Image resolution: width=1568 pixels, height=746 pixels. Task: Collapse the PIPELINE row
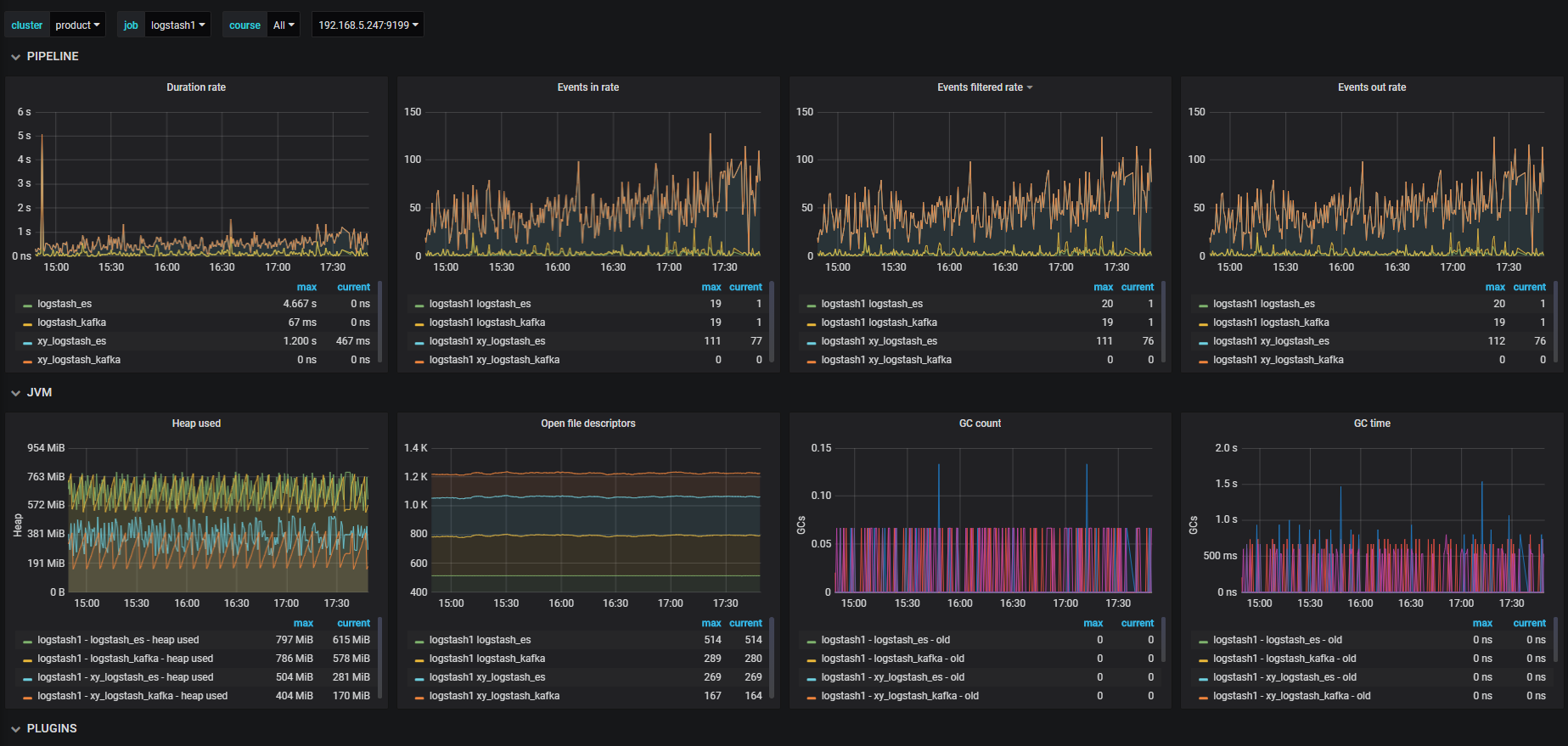click(15, 57)
